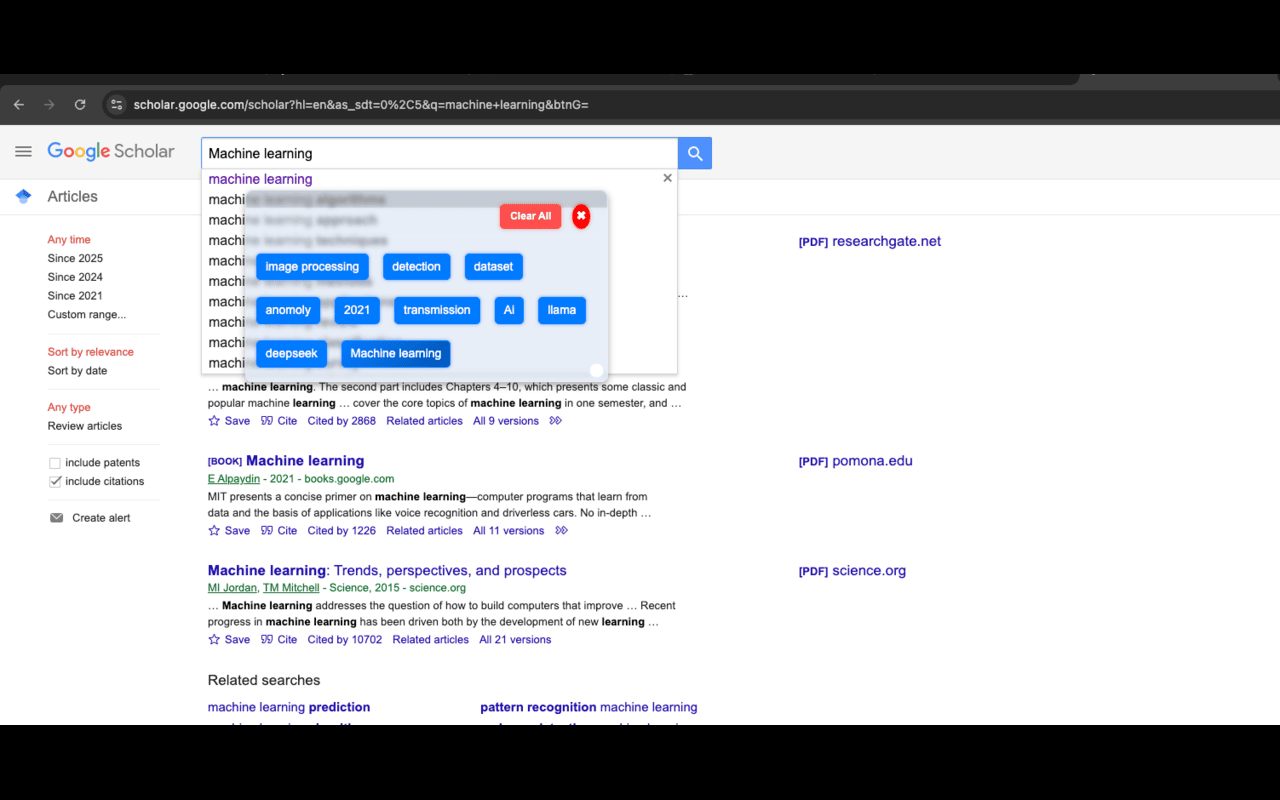Open the hamburger menu next to Google Scholar
The image size is (1280, 800).
click(23, 152)
